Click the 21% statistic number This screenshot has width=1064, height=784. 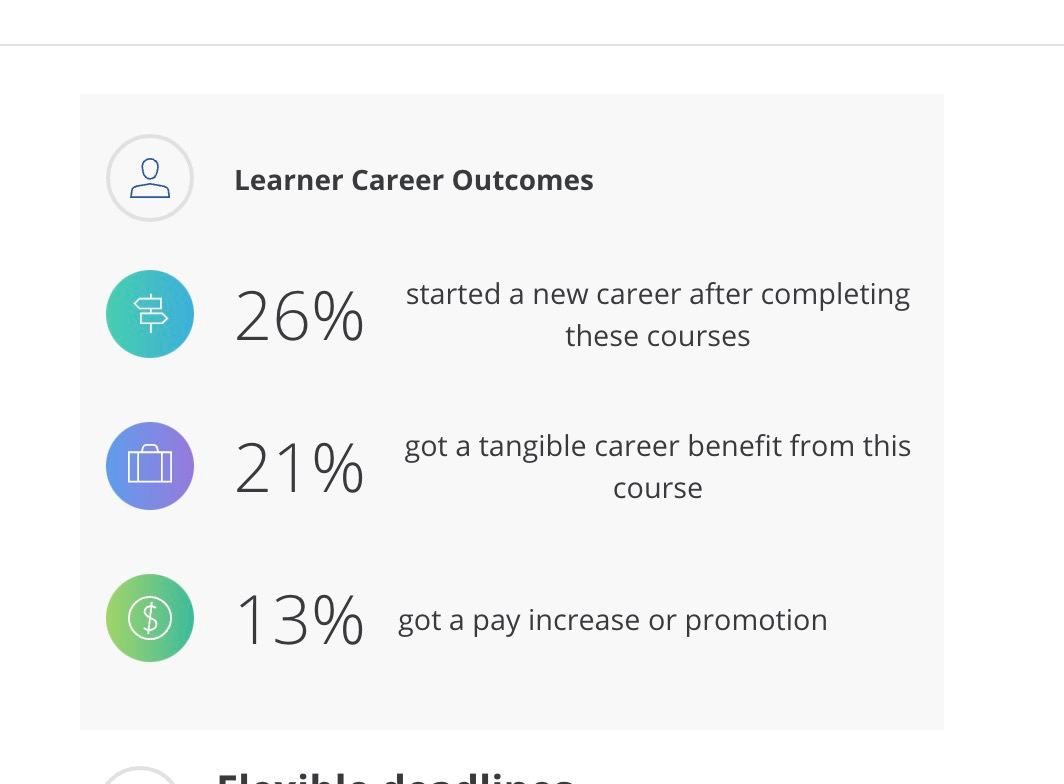[x=299, y=468]
